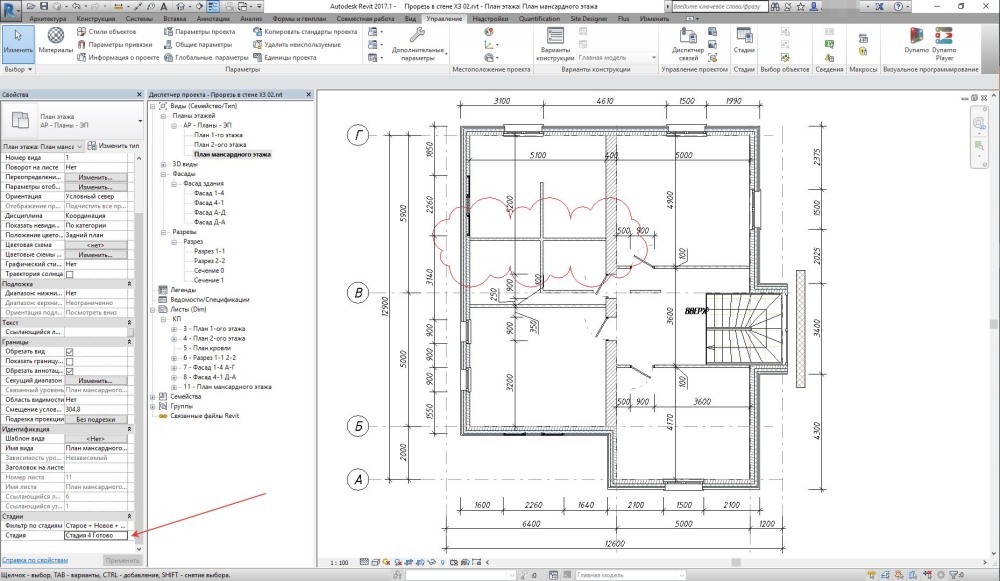The width and height of the screenshot is (1000, 581).
Task: Open Dynamo Player
Action: tap(944, 43)
